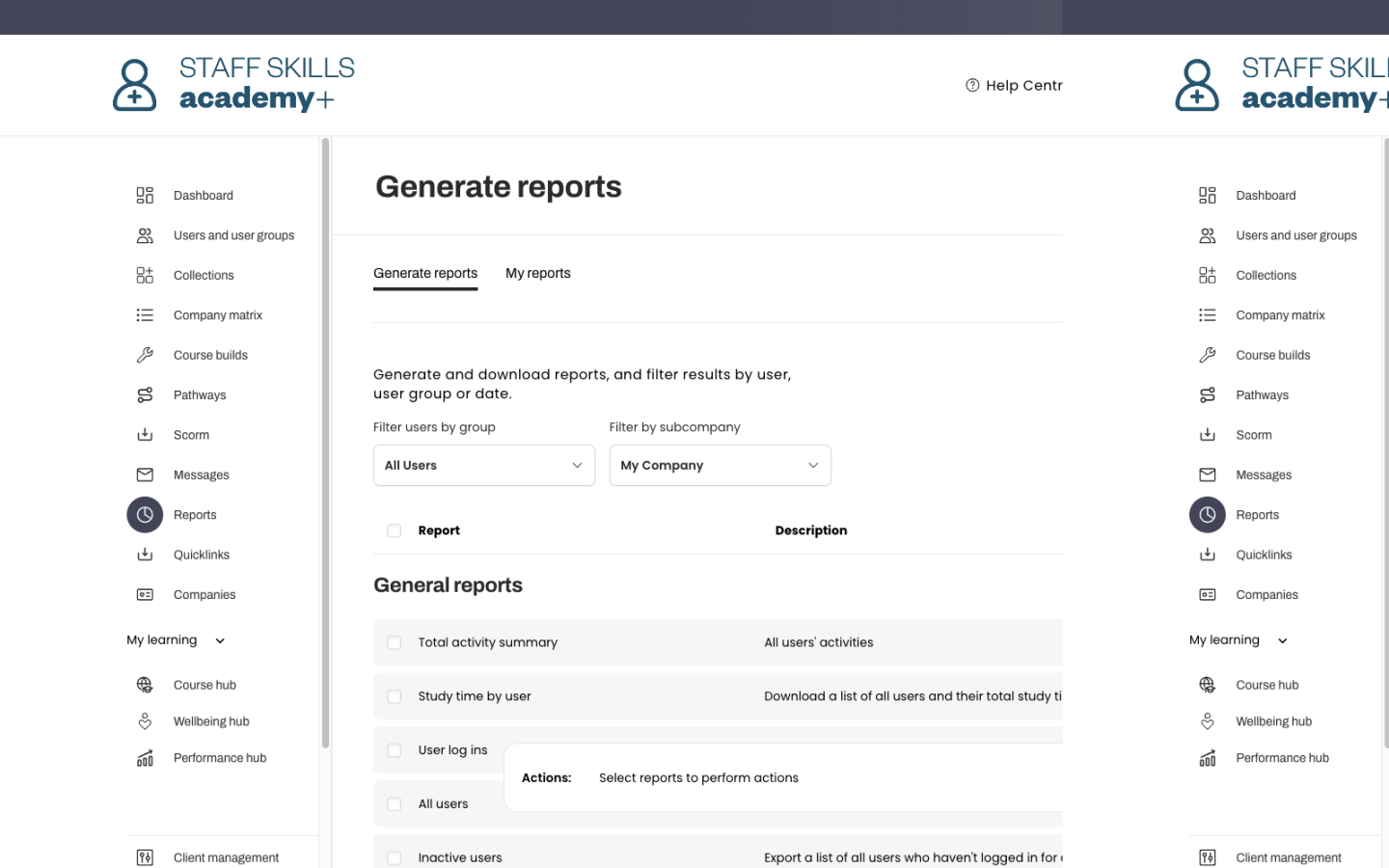Select Company matrix list icon, left sidebar
Image resolution: width=1389 pixels, height=868 pixels.
pyautogui.click(x=145, y=315)
